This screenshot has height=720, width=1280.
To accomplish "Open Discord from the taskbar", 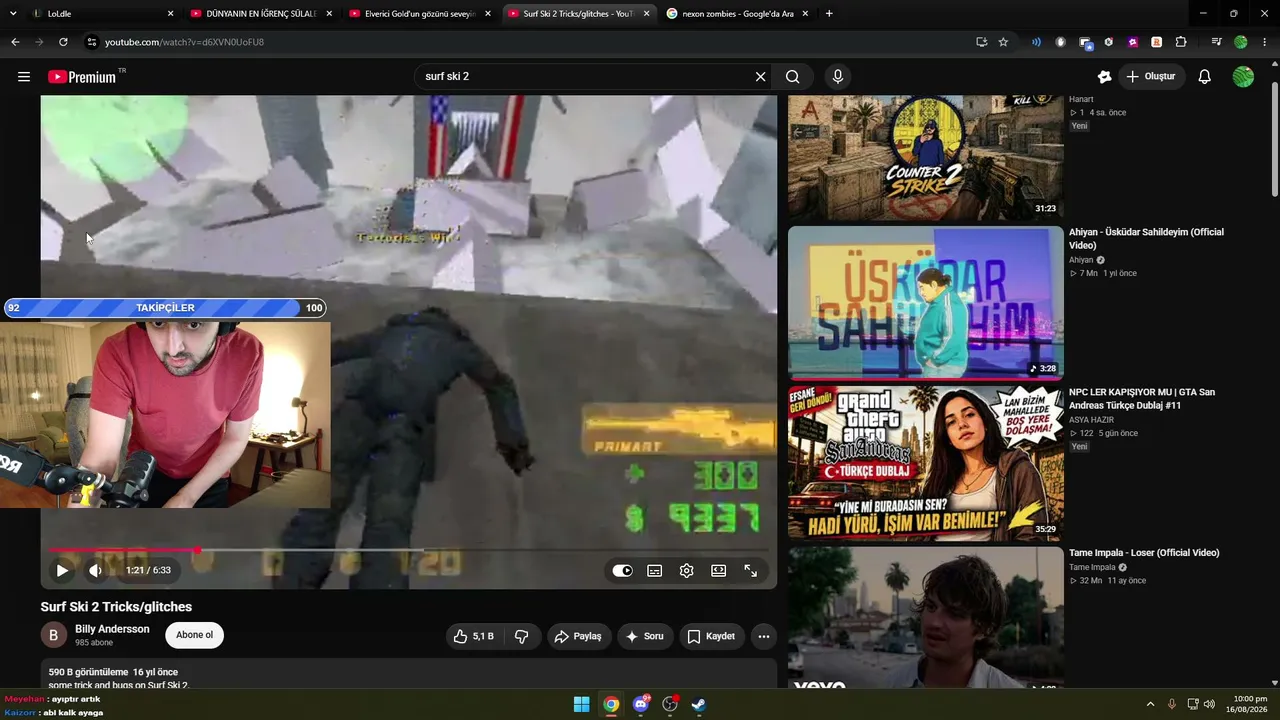I will tap(641, 705).
